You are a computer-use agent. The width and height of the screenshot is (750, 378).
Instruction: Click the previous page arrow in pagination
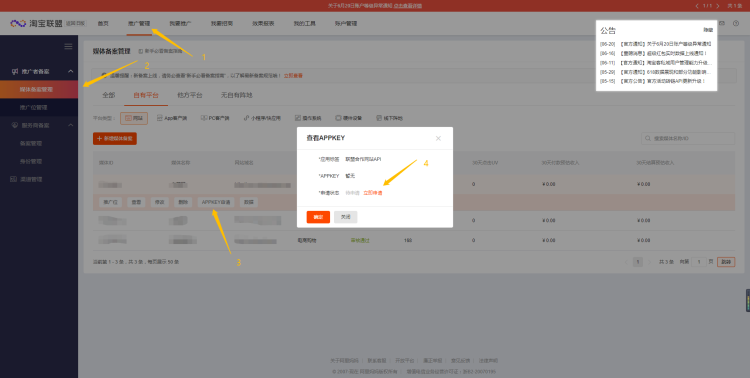tap(626, 262)
